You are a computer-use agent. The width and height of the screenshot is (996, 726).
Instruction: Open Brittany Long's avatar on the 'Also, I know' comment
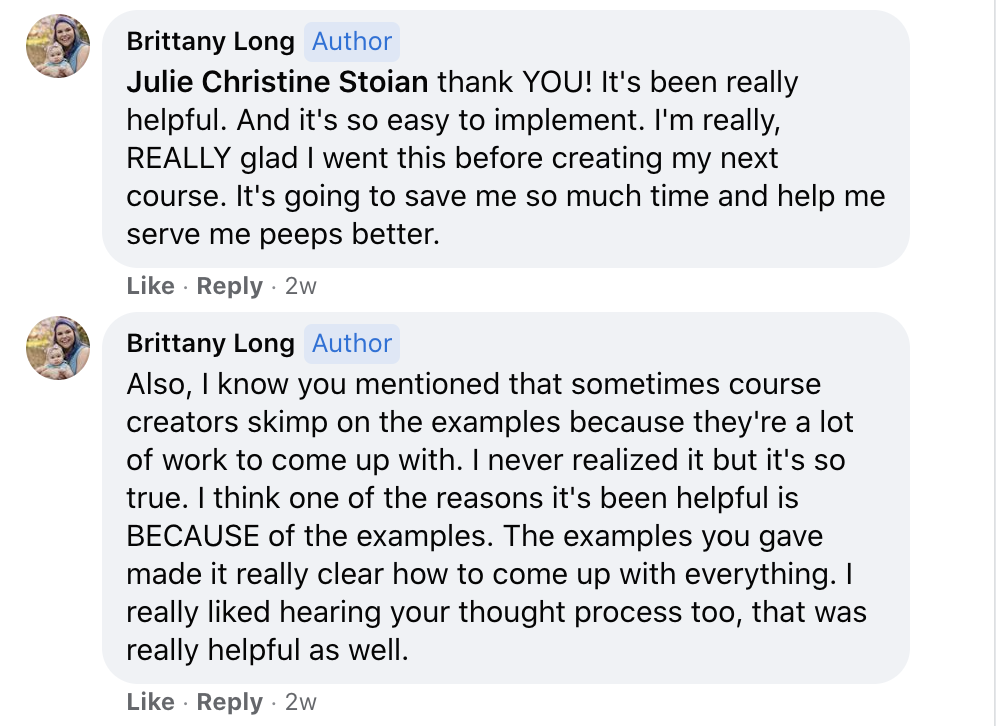(x=58, y=347)
